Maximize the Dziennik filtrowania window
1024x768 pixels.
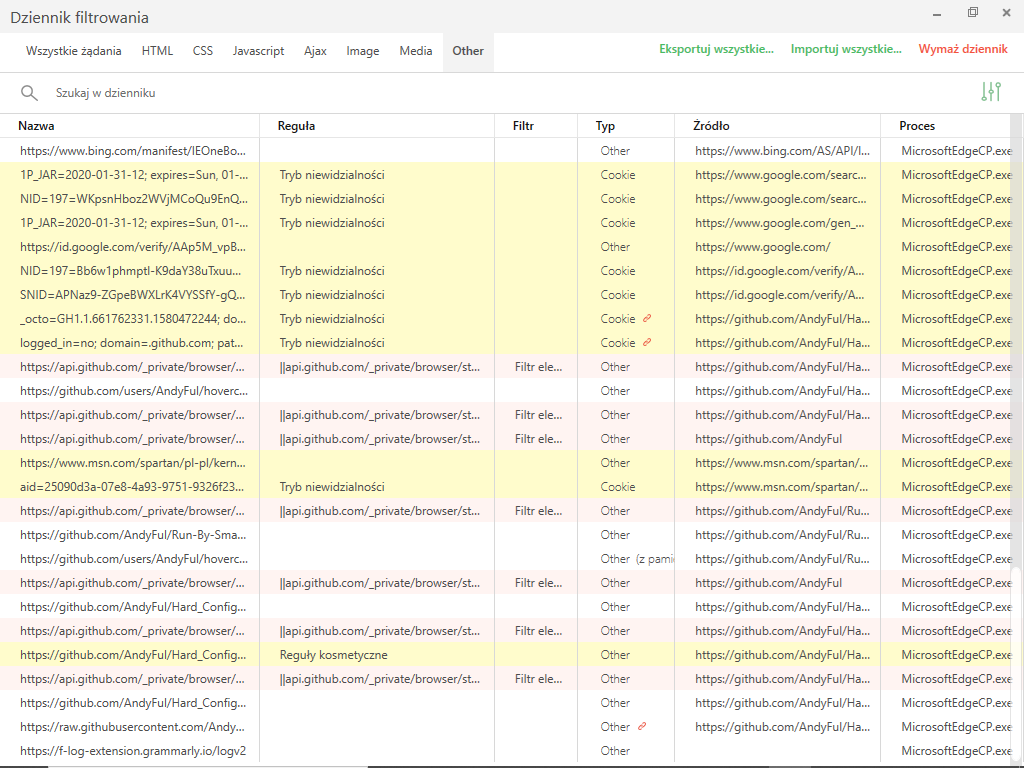point(973,13)
